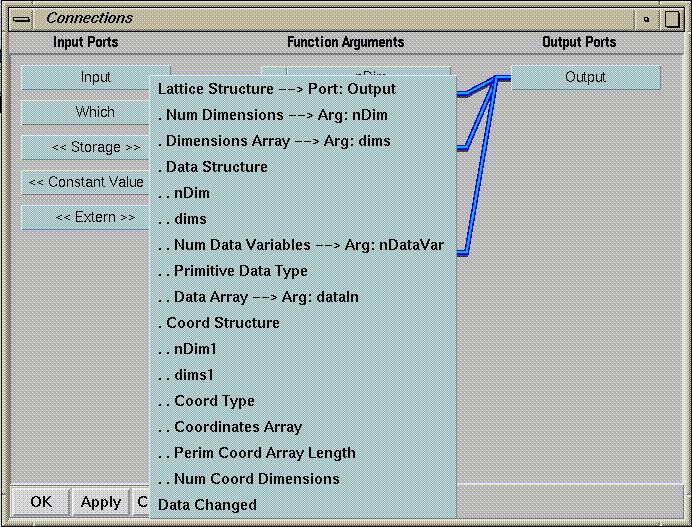The height and width of the screenshot is (527, 692).
Task: Select Data Changed at menu bottom
Action: 207,505
